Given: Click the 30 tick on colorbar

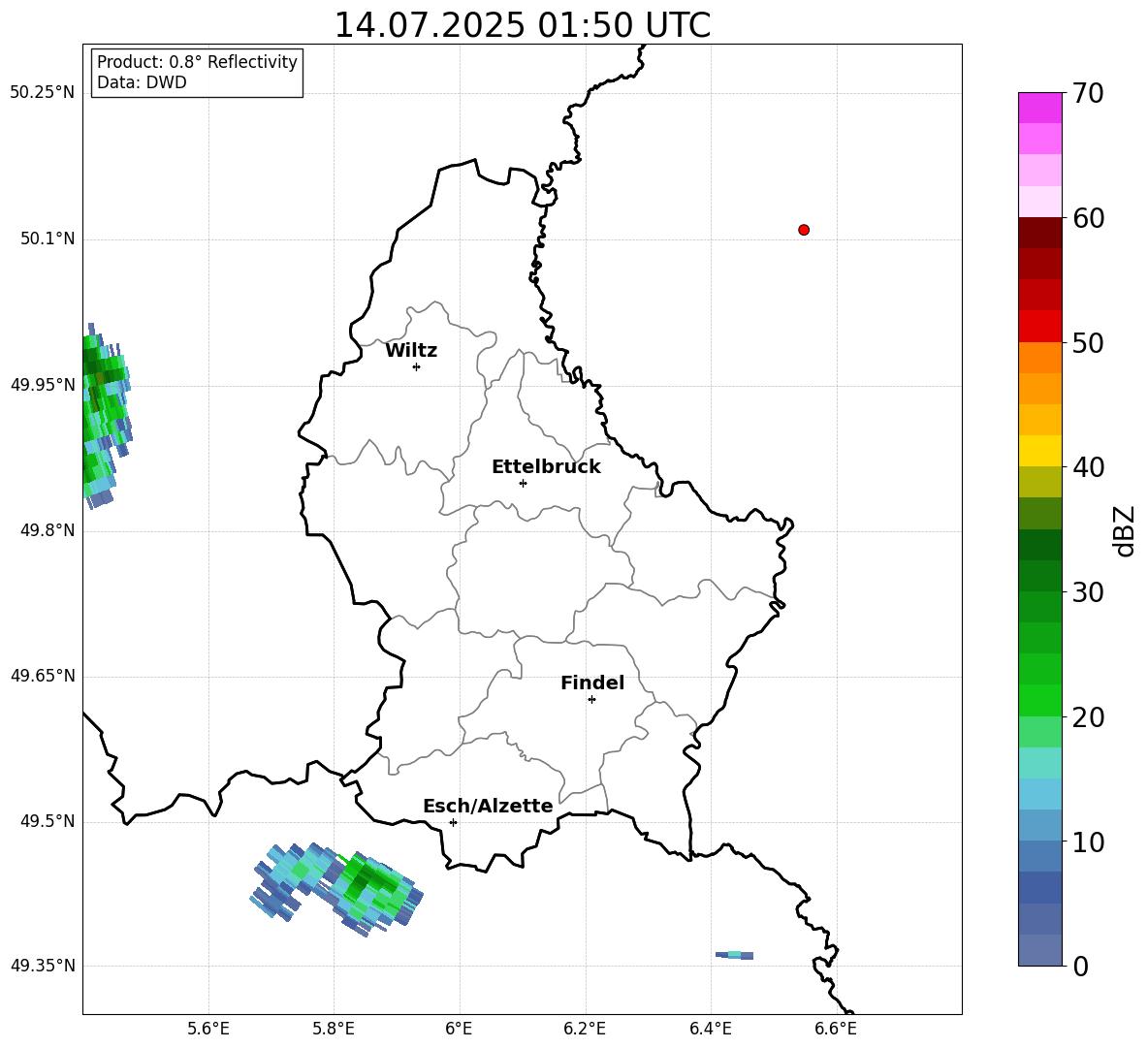Looking at the screenshot, I should [1088, 592].
